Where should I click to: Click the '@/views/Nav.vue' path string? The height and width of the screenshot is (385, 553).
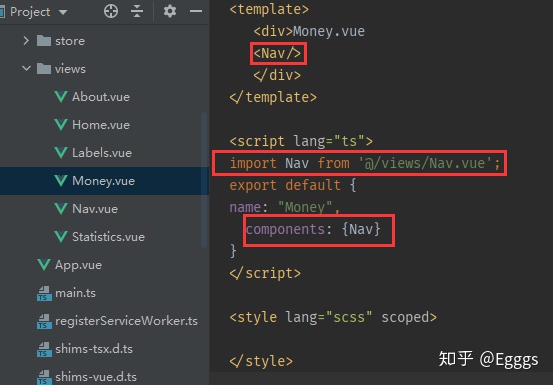tap(425, 163)
